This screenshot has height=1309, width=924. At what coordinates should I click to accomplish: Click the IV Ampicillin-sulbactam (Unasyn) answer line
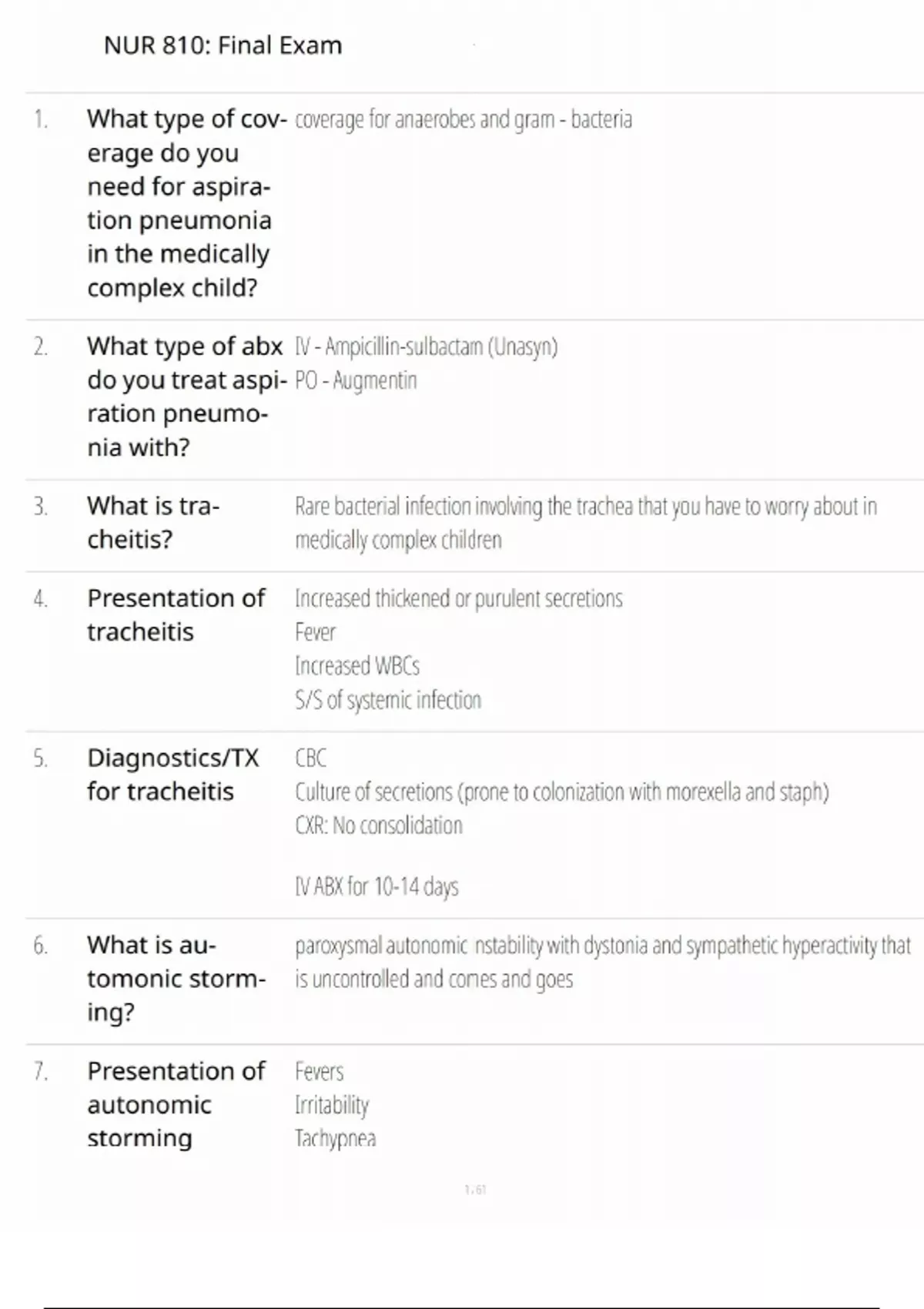pos(426,346)
